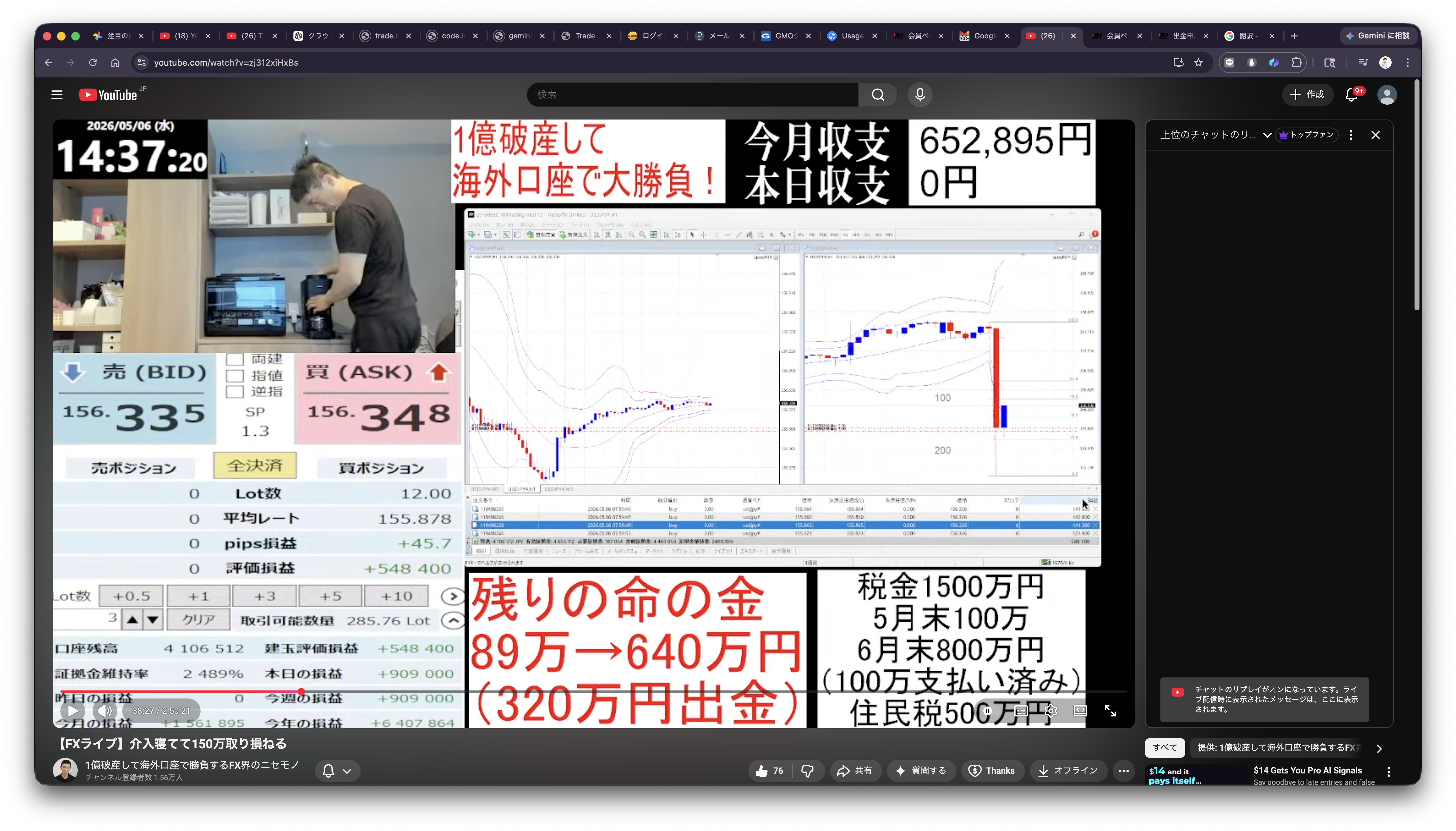Open the notifications bell with 9+ badge
Viewport: 1456px width, 831px height.
[x=1352, y=95]
